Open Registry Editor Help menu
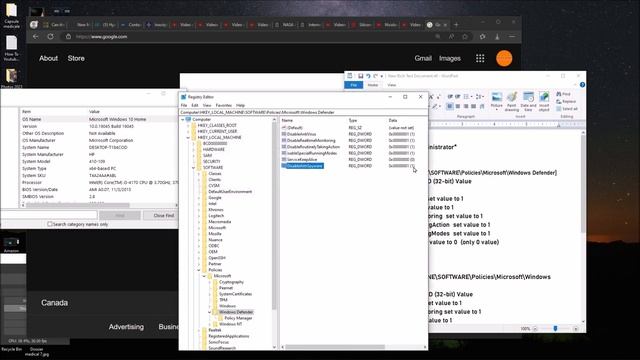 [x=240, y=105]
